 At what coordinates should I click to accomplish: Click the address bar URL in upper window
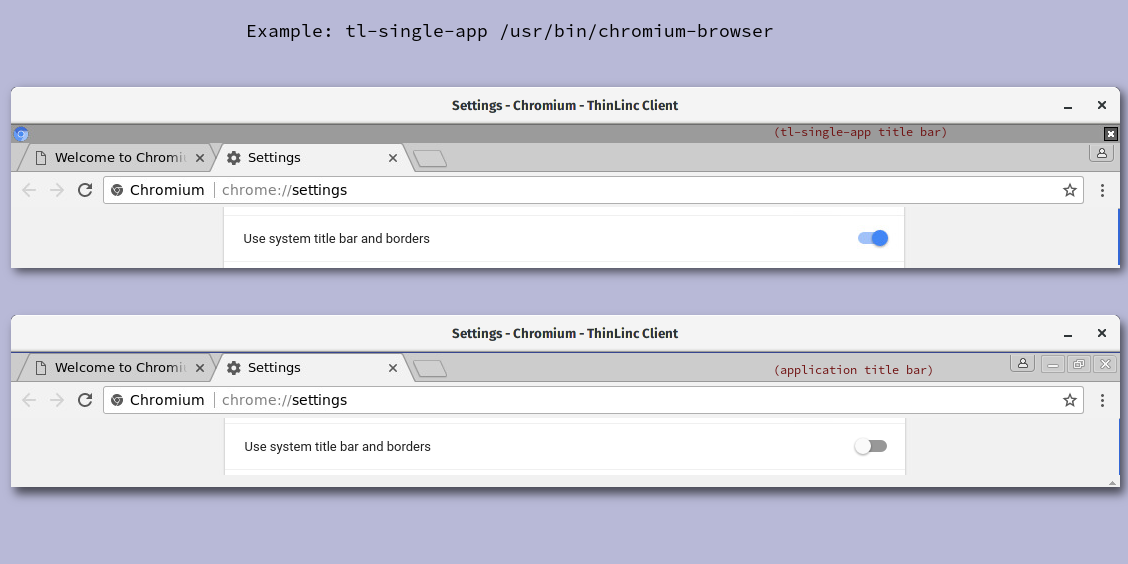click(x=284, y=190)
